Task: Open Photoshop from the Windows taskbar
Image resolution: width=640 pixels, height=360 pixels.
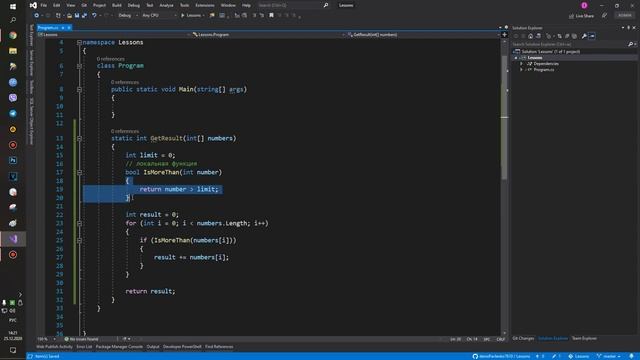Action: pyautogui.click(x=13, y=160)
